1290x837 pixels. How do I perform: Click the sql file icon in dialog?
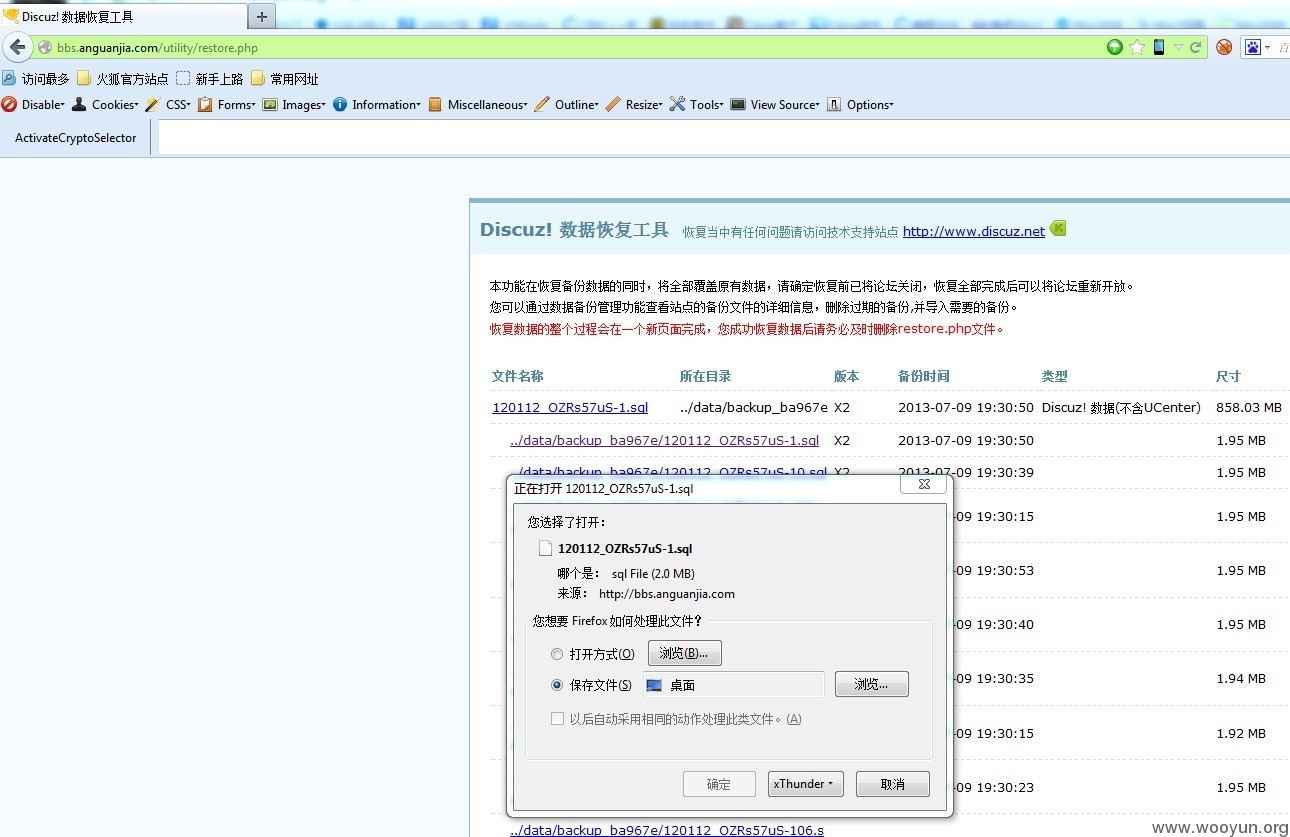[545, 548]
